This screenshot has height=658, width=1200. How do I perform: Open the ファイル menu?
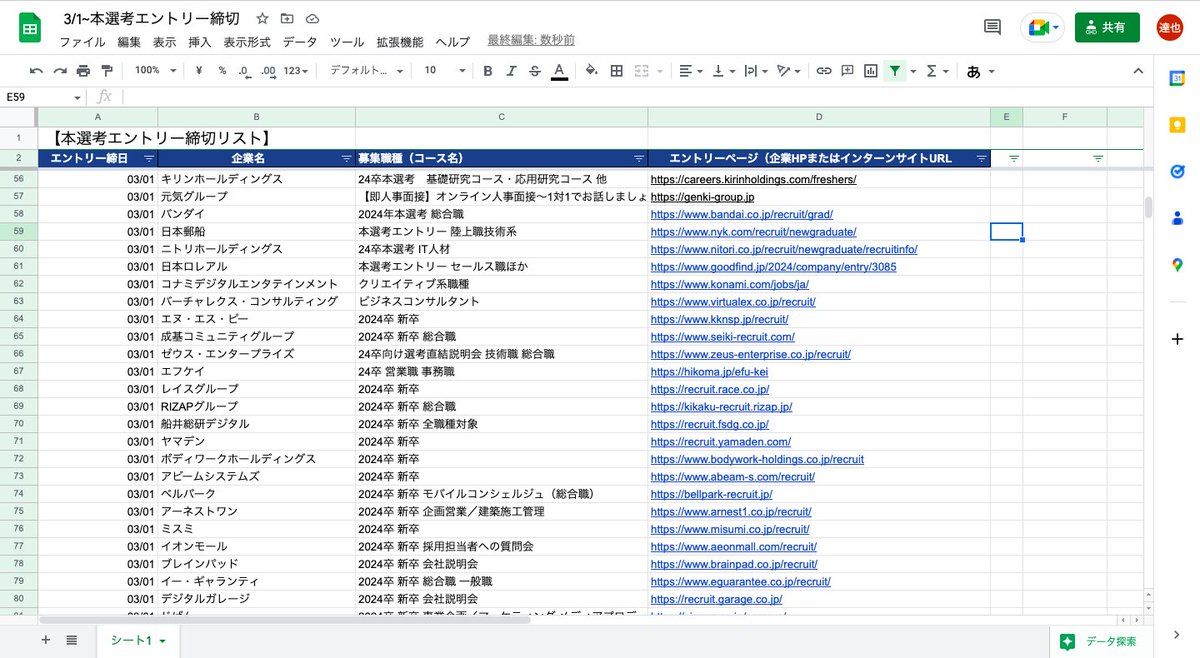(82, 42)
